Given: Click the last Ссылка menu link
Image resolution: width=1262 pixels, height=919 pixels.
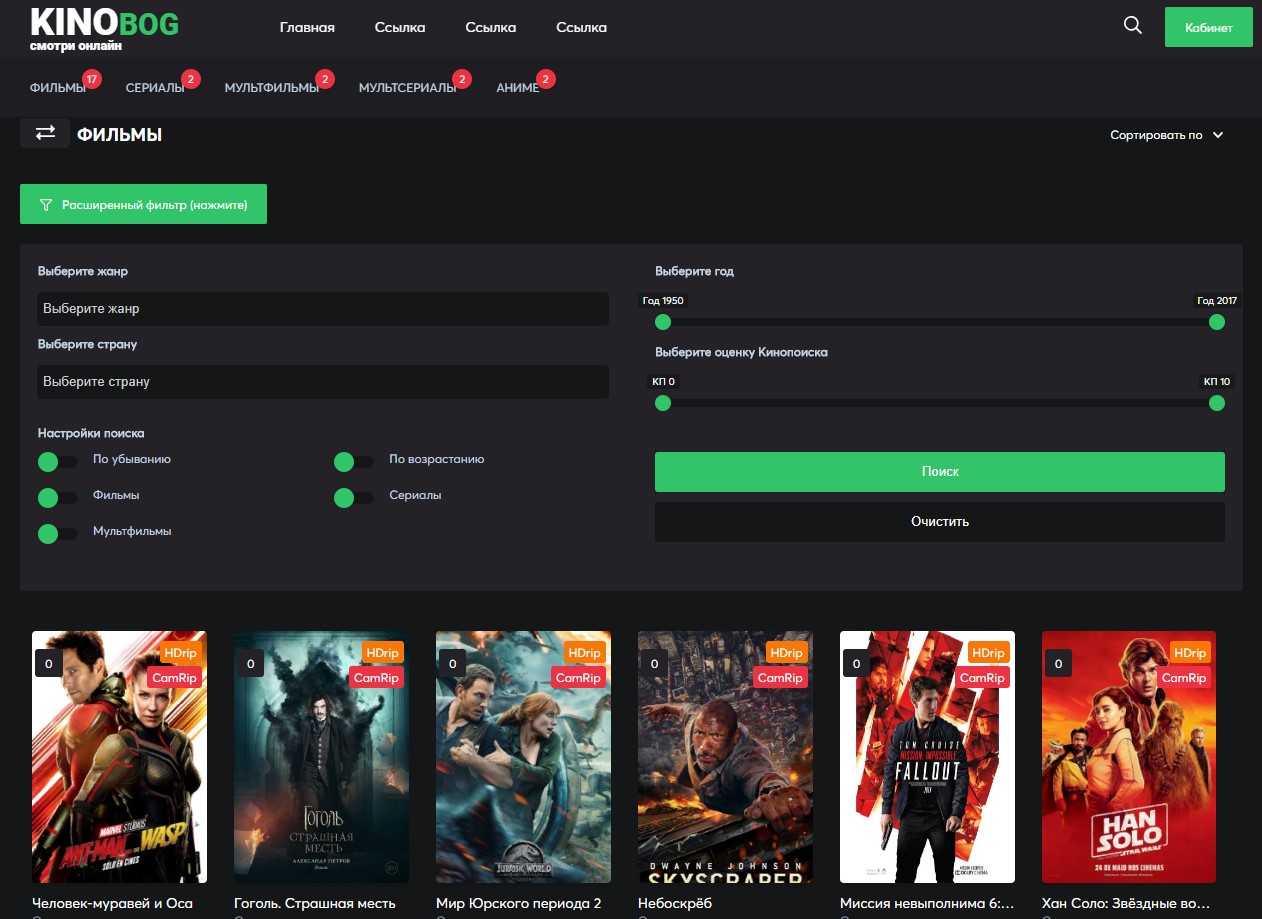Looking at the screenshot, I should pos(581,28).
